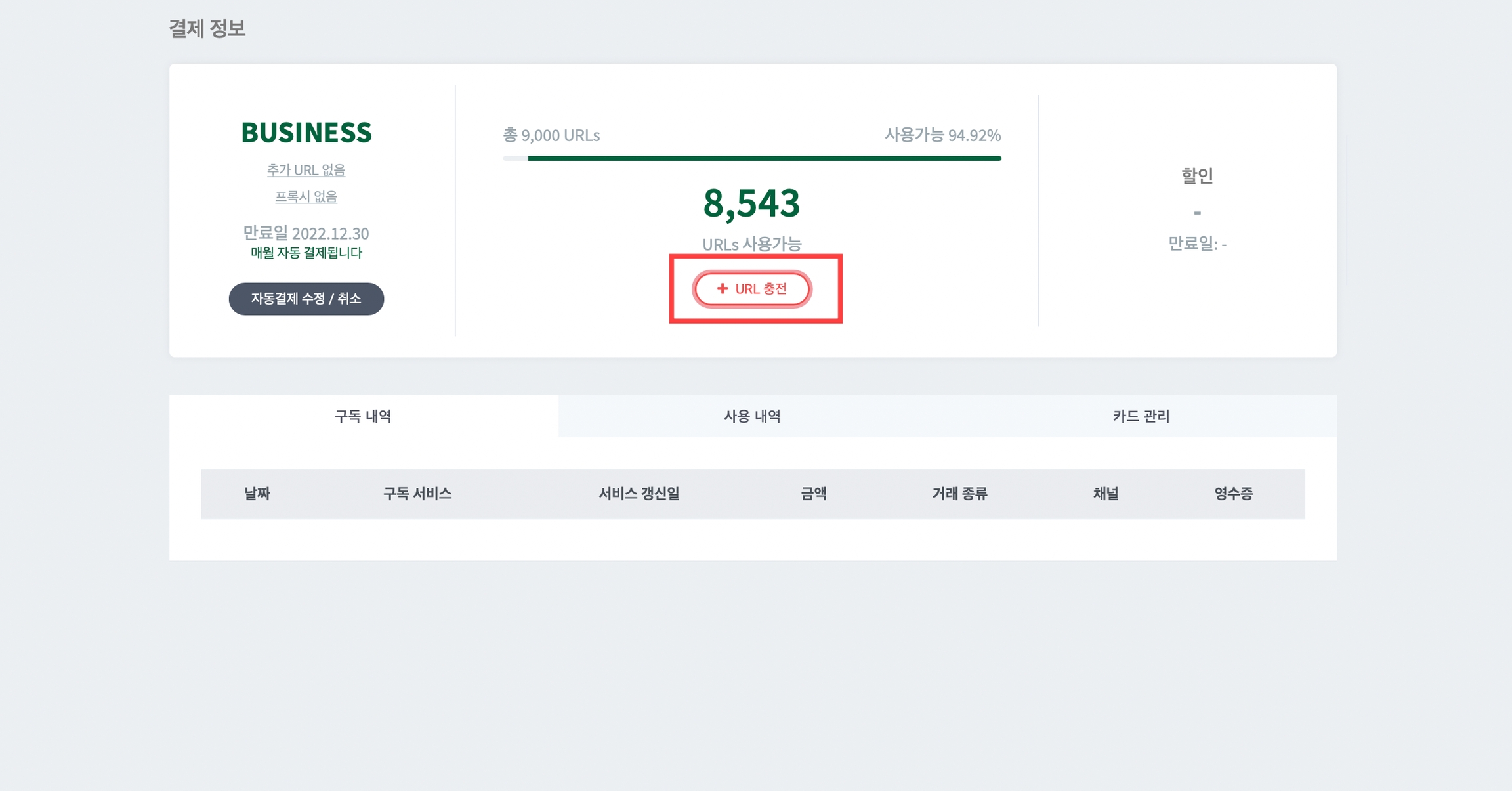Switch to the 구독 내역 tab
This screenshot has width=1512, height=791.
pyautogui.click(x=364, y=416)
